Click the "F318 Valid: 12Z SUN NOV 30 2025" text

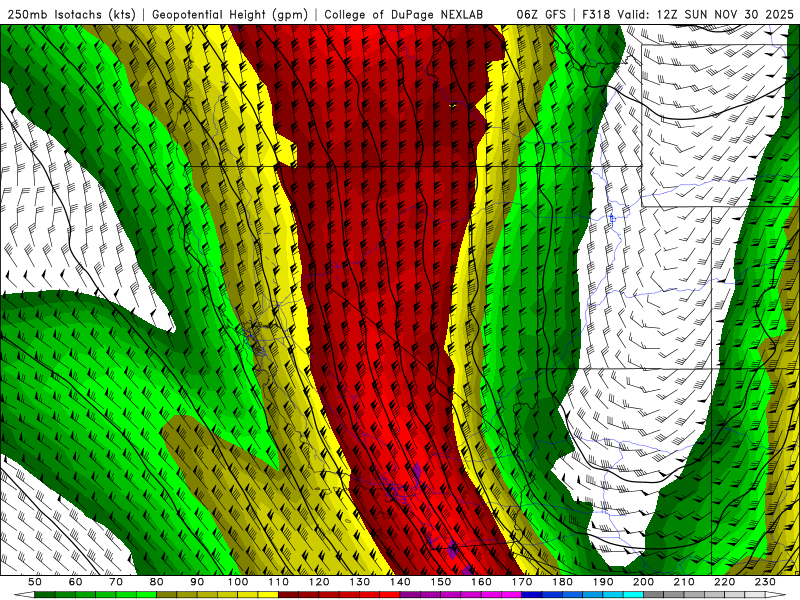point(688,15)
